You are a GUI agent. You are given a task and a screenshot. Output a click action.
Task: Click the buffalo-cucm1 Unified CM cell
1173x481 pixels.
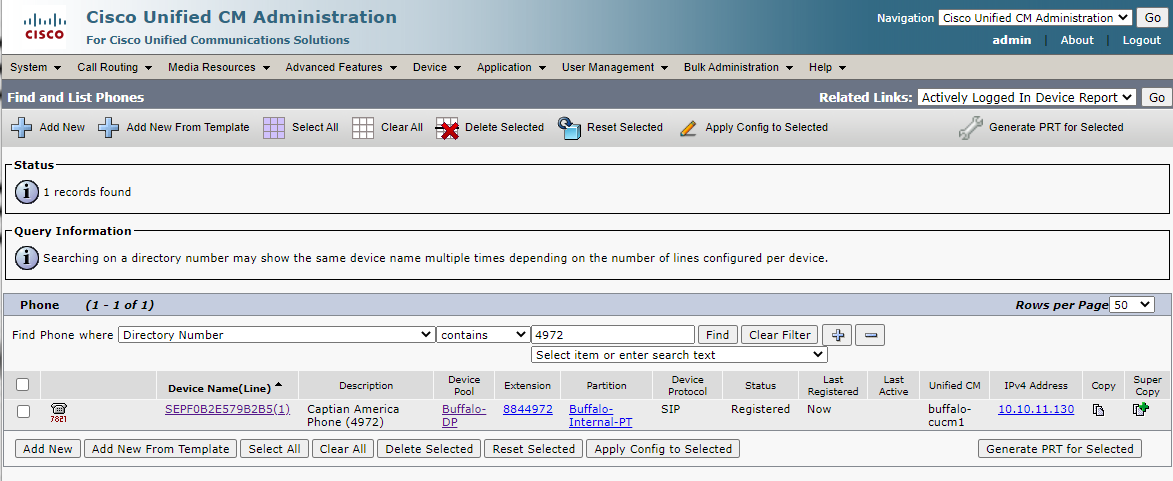(x=949, y=416)
